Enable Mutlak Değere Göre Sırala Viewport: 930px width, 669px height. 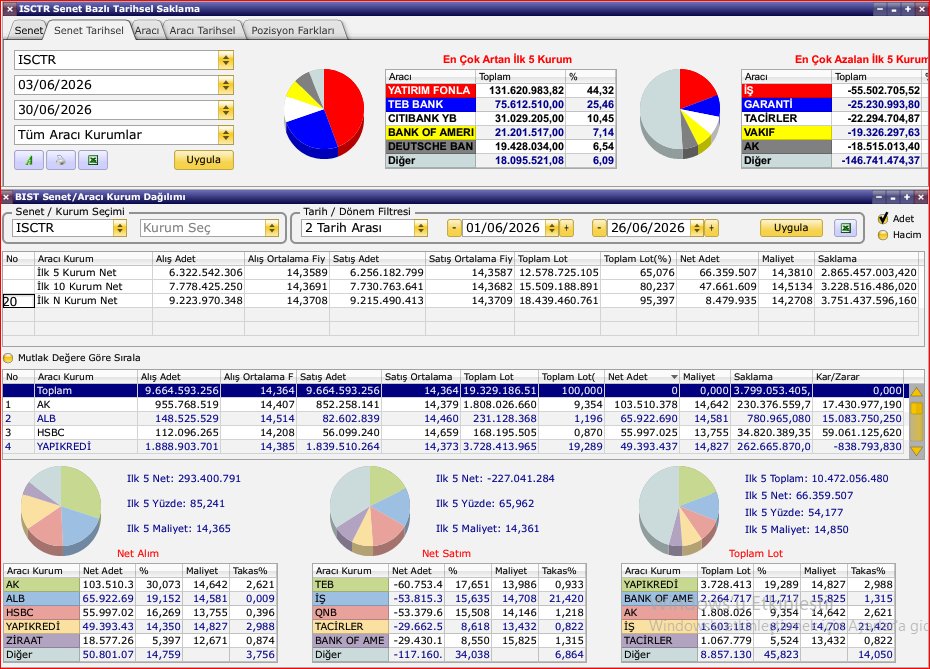pyautogui.click(x=8, y=358)
